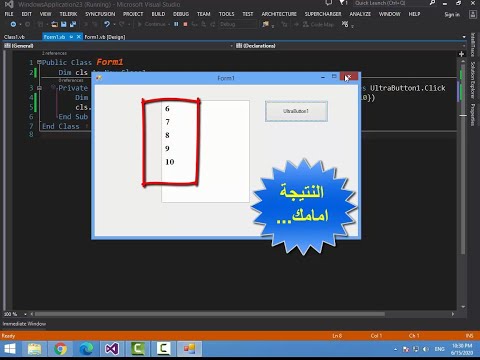Click the notifications flag icon
This screenshot has height=360, width=480.
pos(343,3)
